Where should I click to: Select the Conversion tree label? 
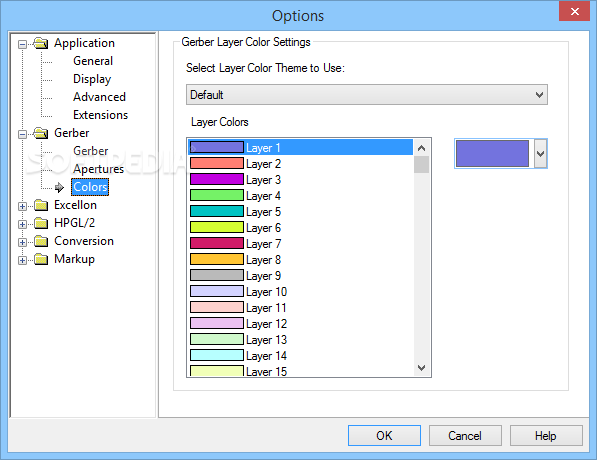(x=84, y=241)
